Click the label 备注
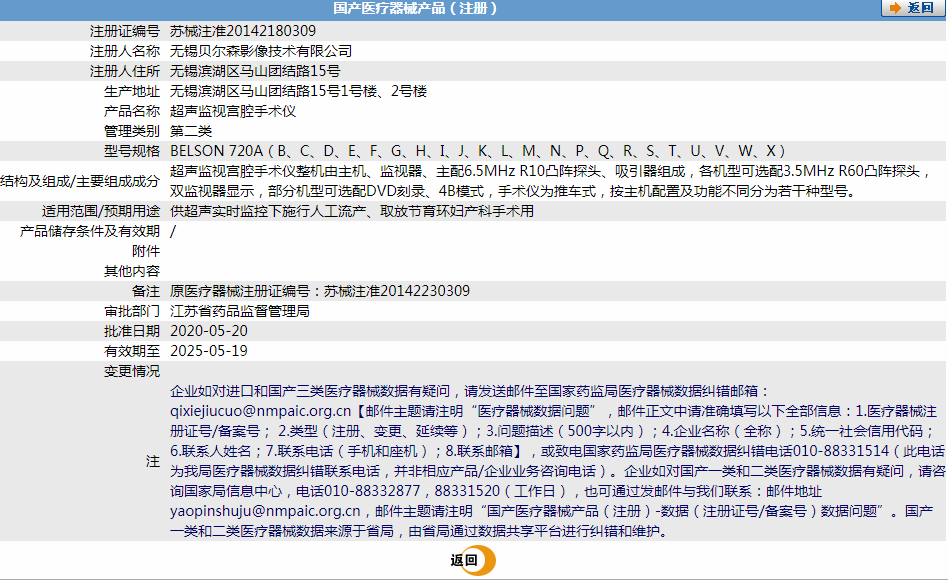This screenshot has height=580, width=948. coord(146,291)
